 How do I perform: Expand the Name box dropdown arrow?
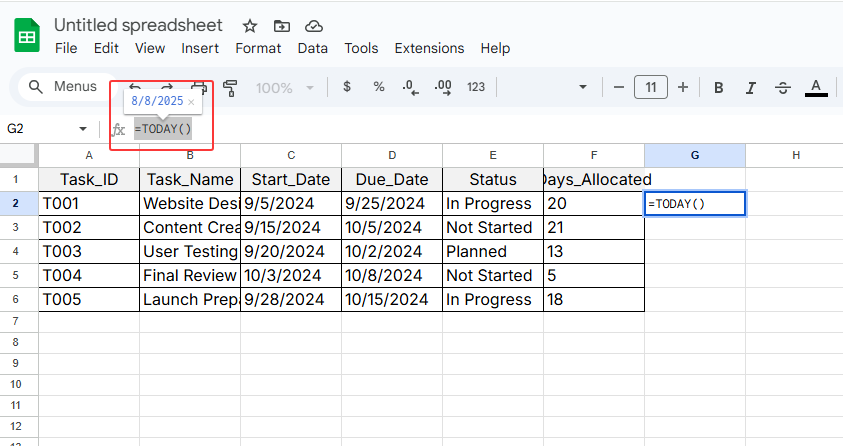[83, 129]
